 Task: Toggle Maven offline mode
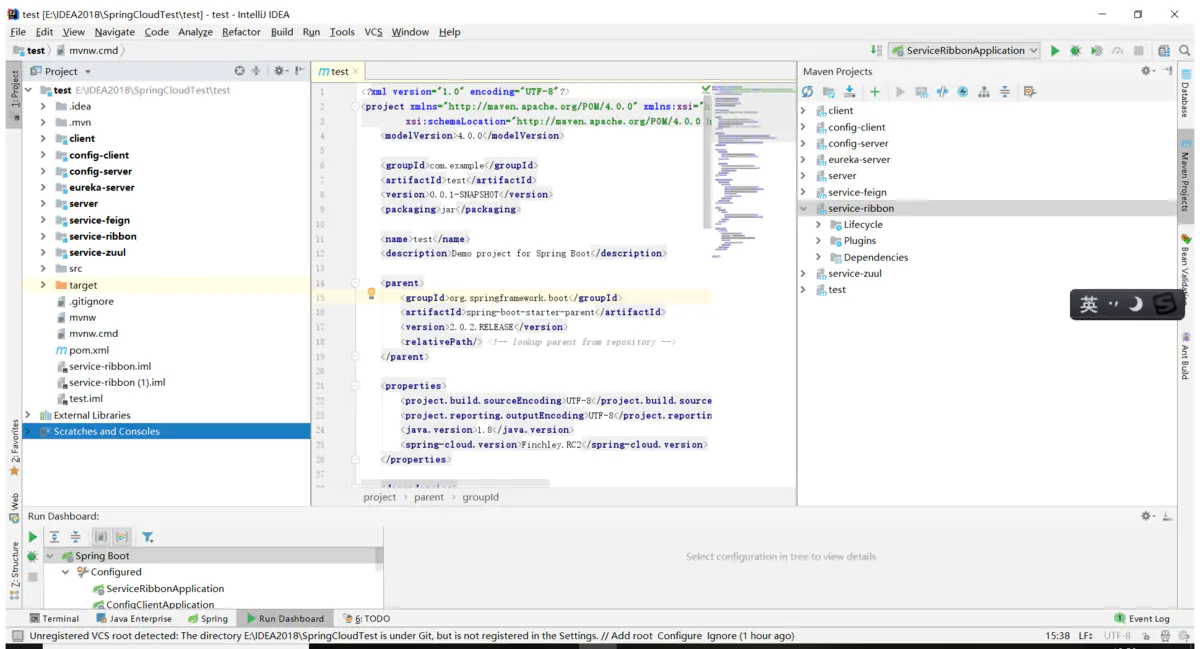[x=942, y=92]
